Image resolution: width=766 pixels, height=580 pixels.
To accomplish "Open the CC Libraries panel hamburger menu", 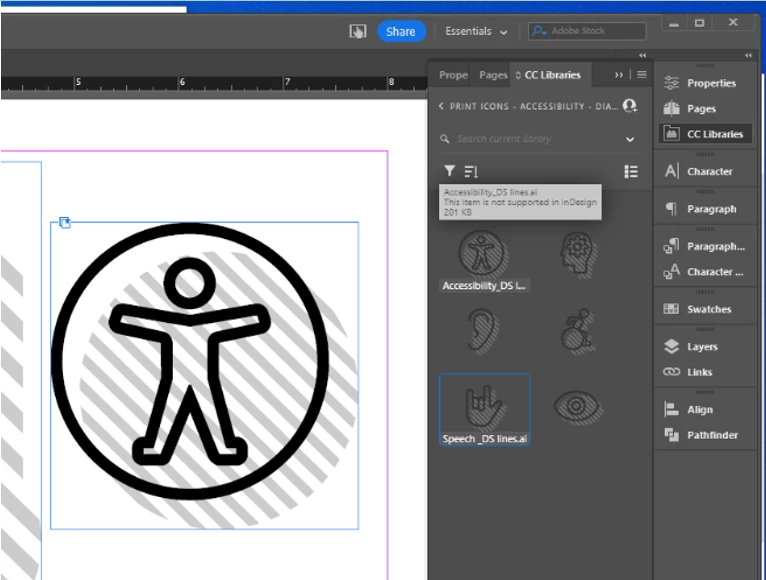I will pyautogui.click(x=642, y=74).
